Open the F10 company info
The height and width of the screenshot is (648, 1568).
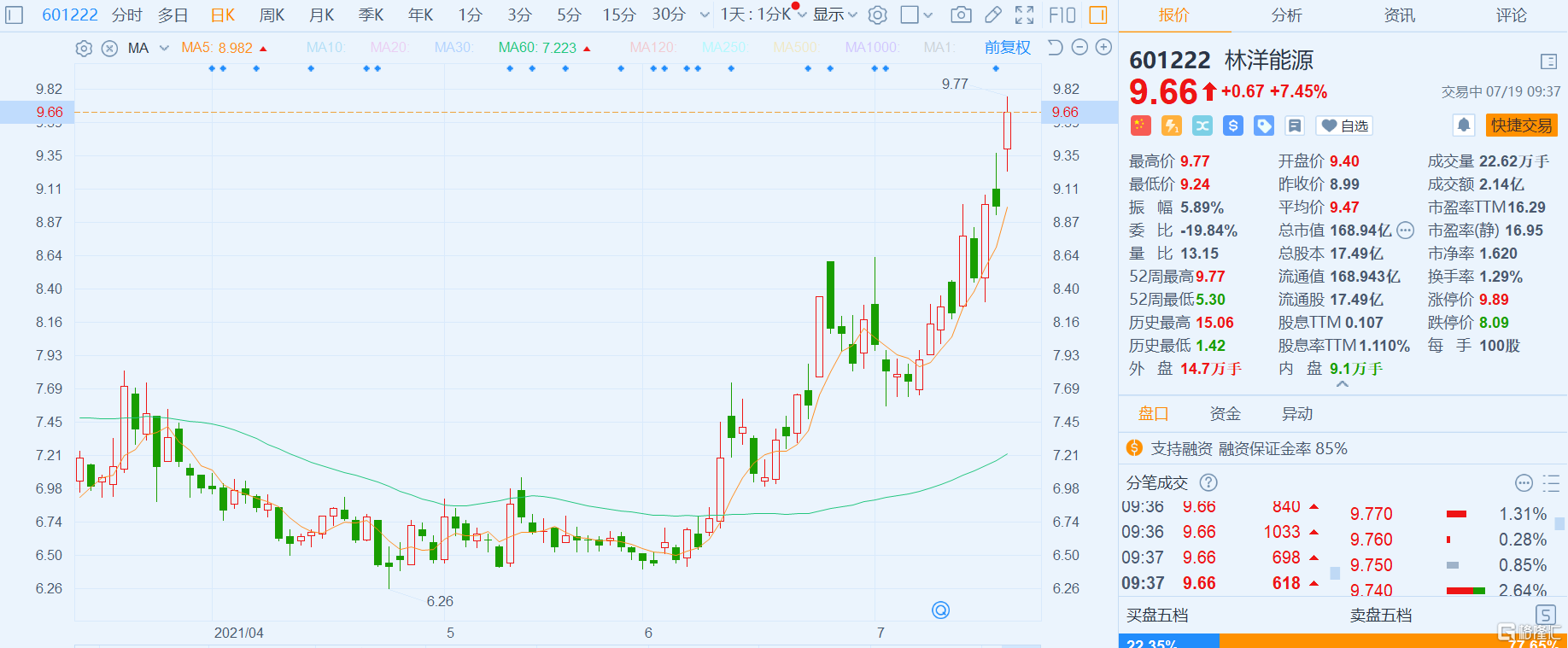[1062, 15]
